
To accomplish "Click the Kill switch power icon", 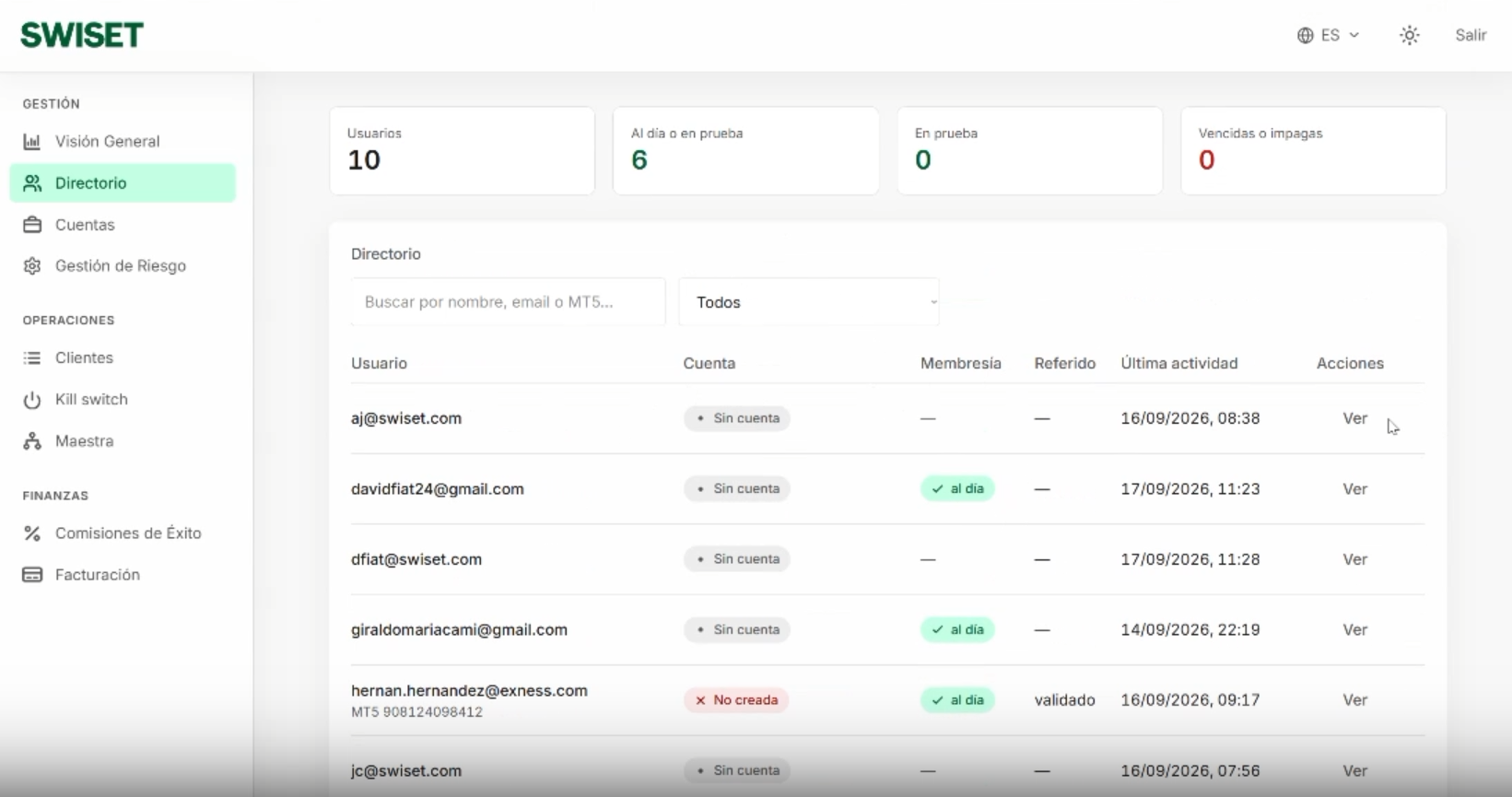I will pos(32,400).
